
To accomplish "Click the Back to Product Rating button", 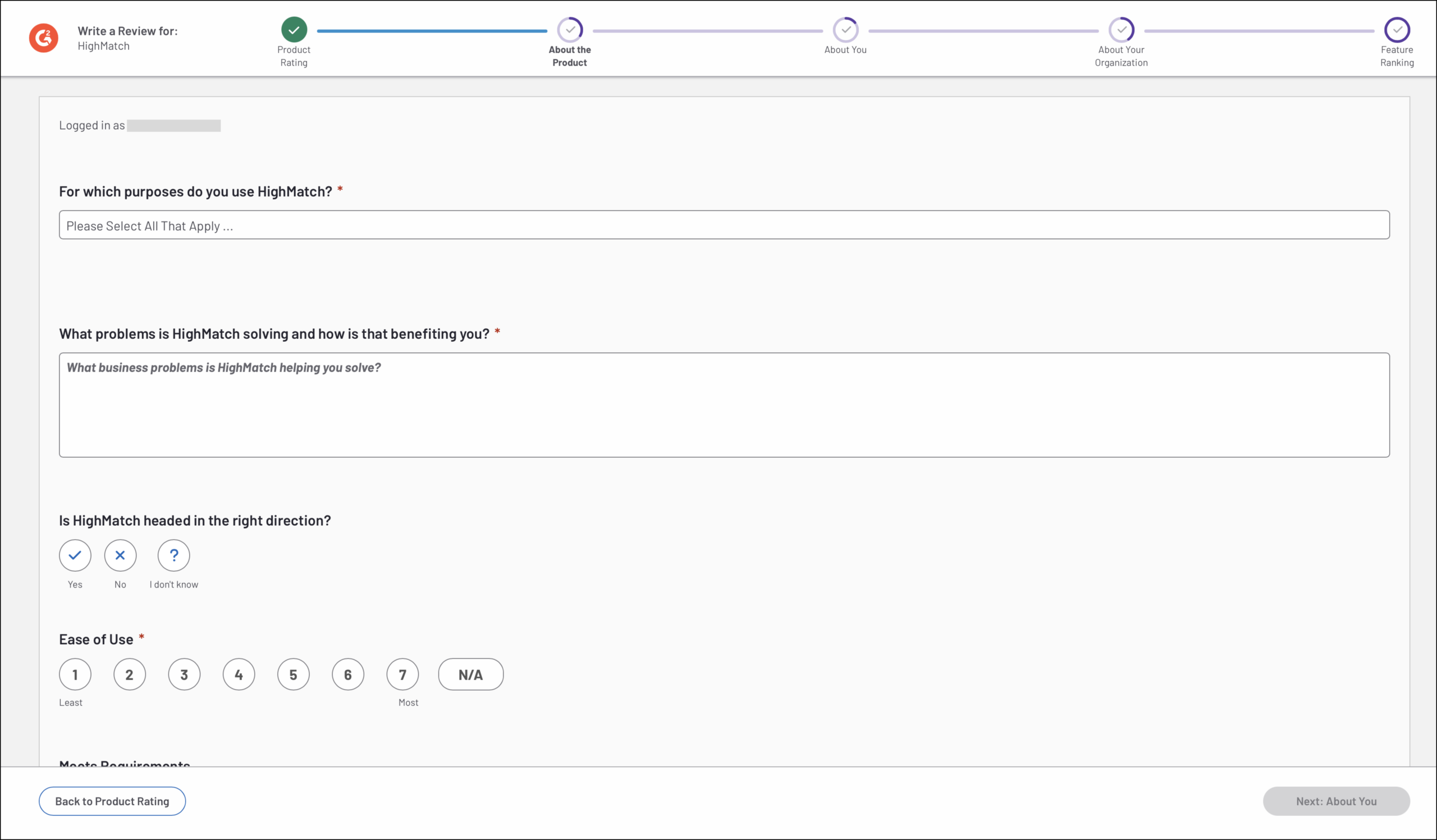I will click(x=112, y=801).
